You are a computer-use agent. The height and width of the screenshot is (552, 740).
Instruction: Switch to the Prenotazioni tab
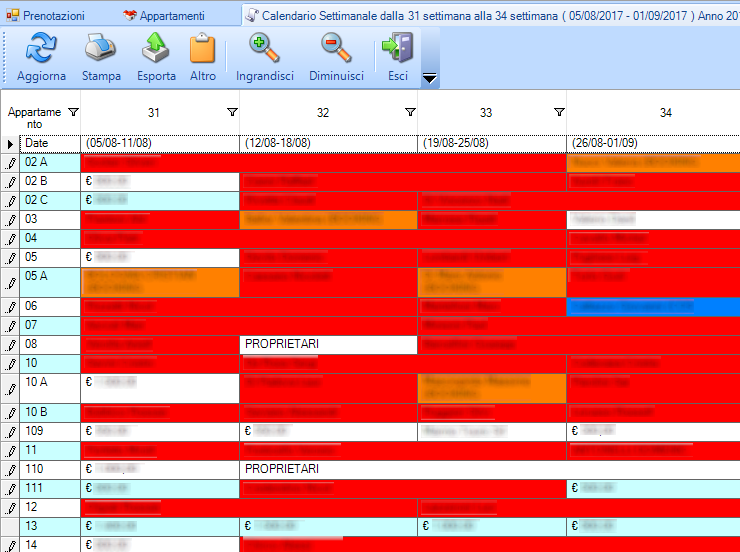tap(45, 16)
